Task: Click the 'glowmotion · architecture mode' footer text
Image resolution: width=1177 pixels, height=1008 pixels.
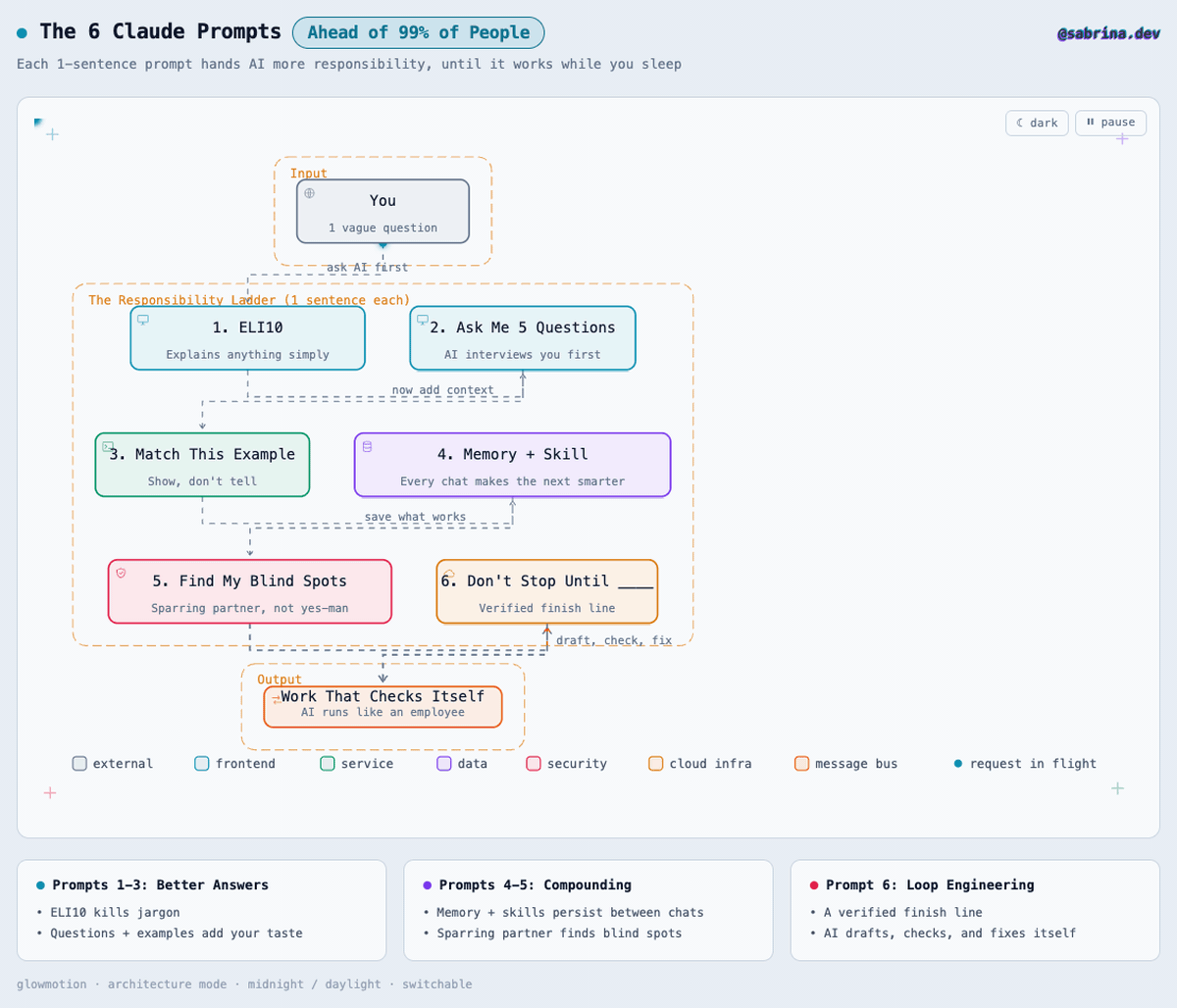Action: [x=244, y=983]
